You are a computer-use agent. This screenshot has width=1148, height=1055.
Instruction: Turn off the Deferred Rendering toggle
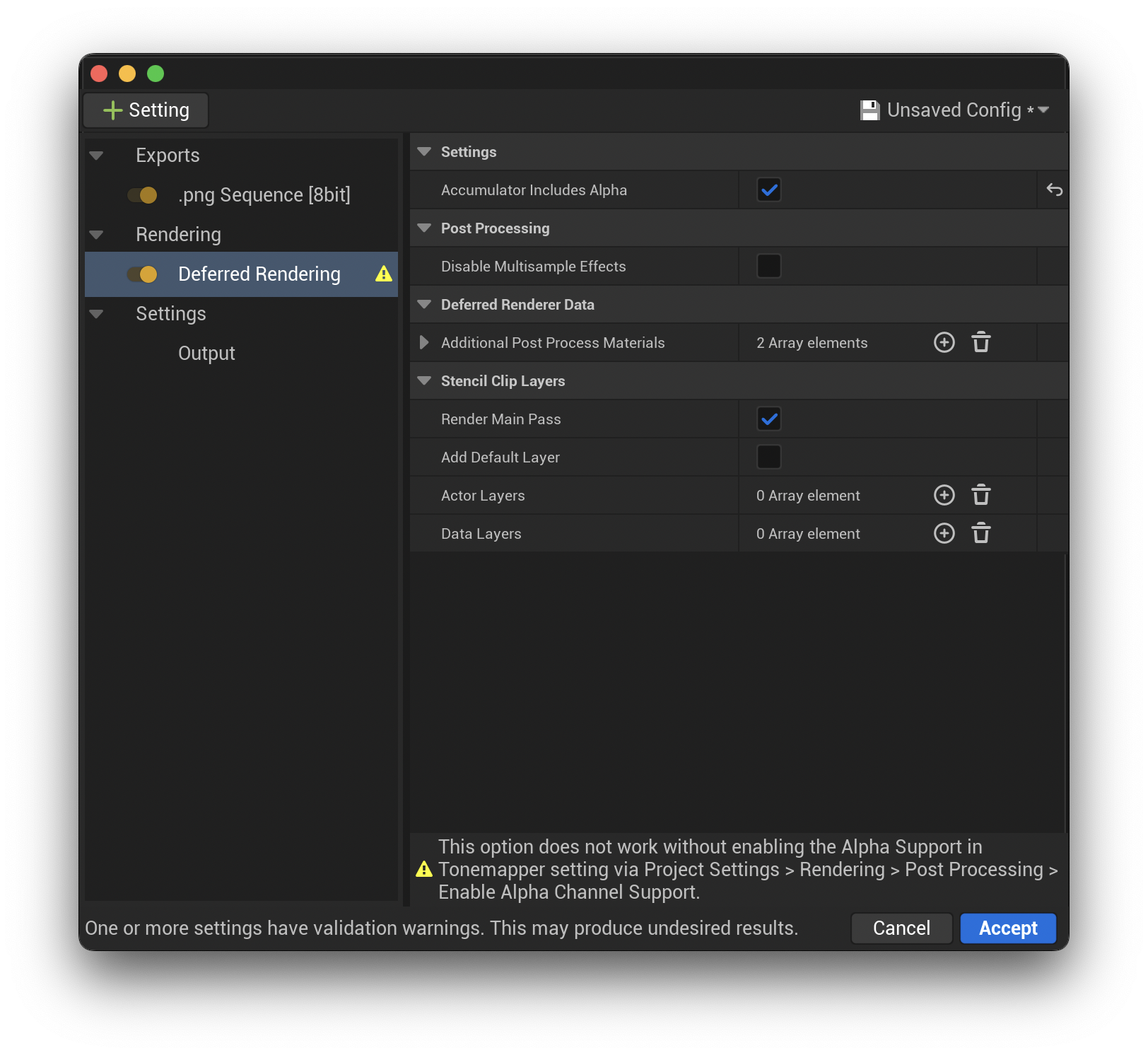click(x=143, y=274)
